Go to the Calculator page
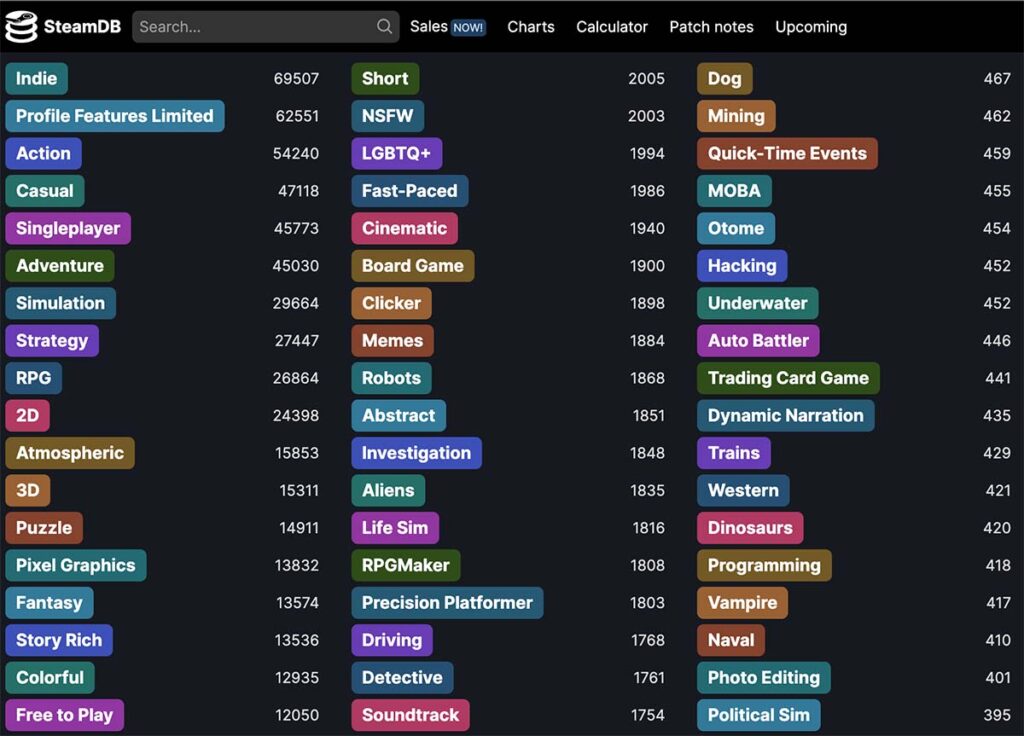The height and width of the screenshot is (736, 1024). pos(611,27)
